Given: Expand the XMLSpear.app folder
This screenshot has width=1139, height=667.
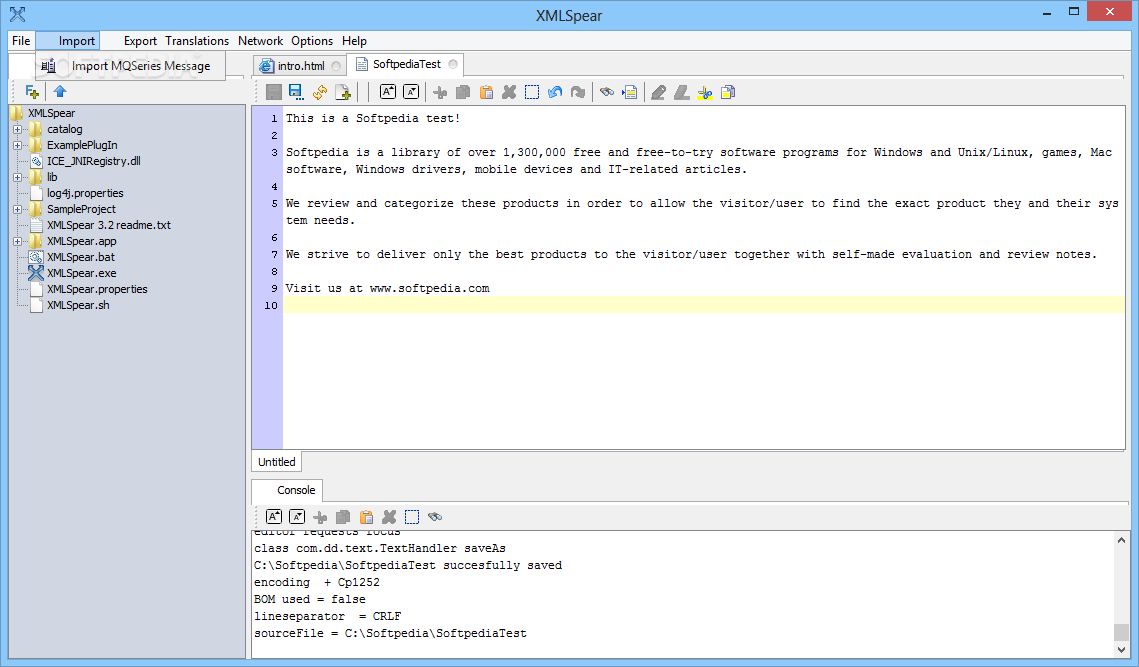Looking at the screenshot, I should pyautogui.click(x=17, y=241).
